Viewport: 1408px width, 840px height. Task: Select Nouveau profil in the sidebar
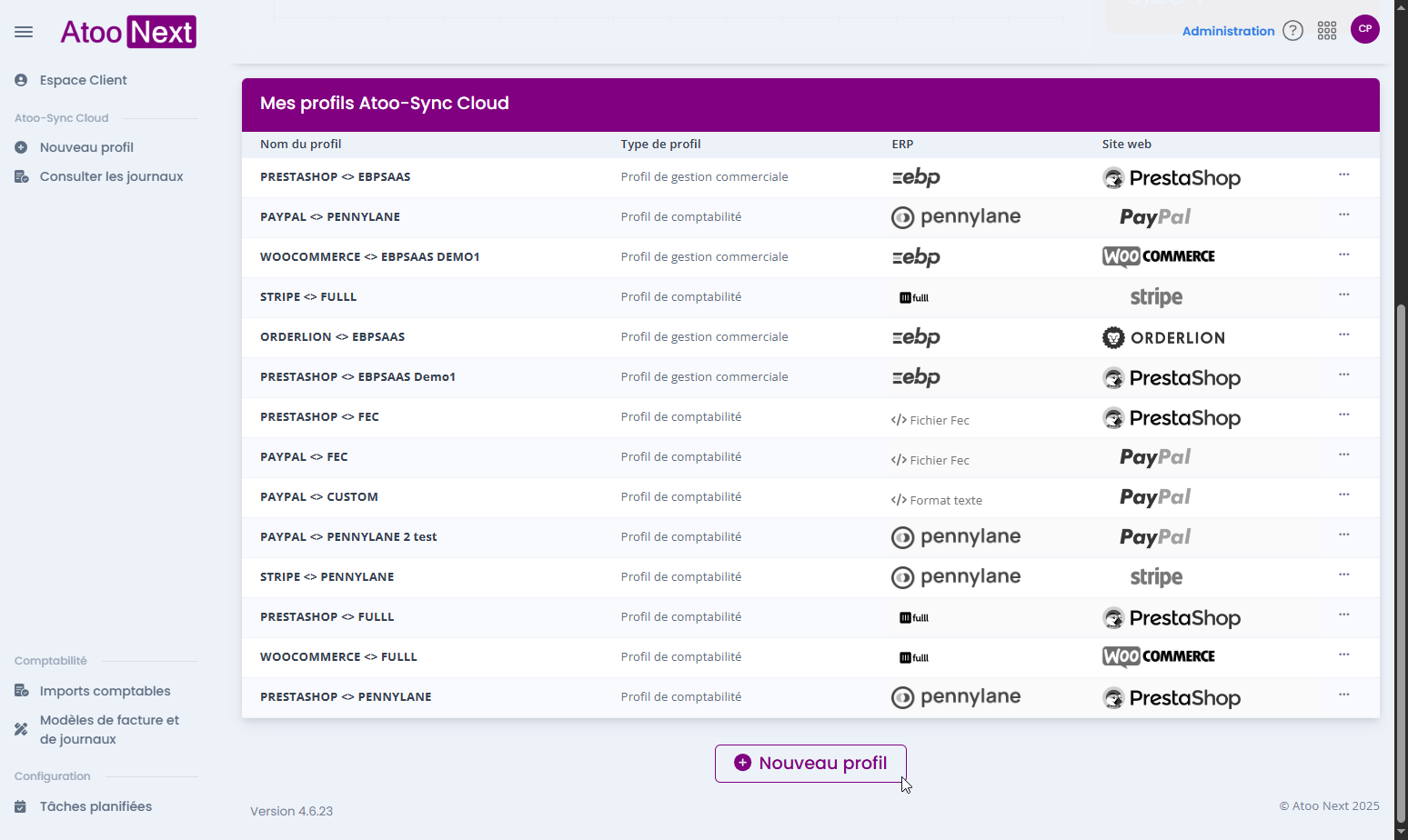click(x=86, y=147)
